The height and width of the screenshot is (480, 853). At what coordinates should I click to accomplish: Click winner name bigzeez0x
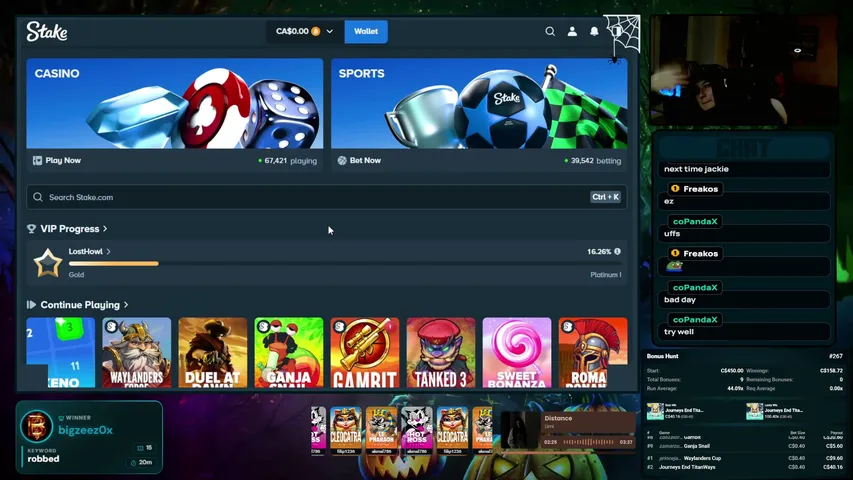[86, 430]
